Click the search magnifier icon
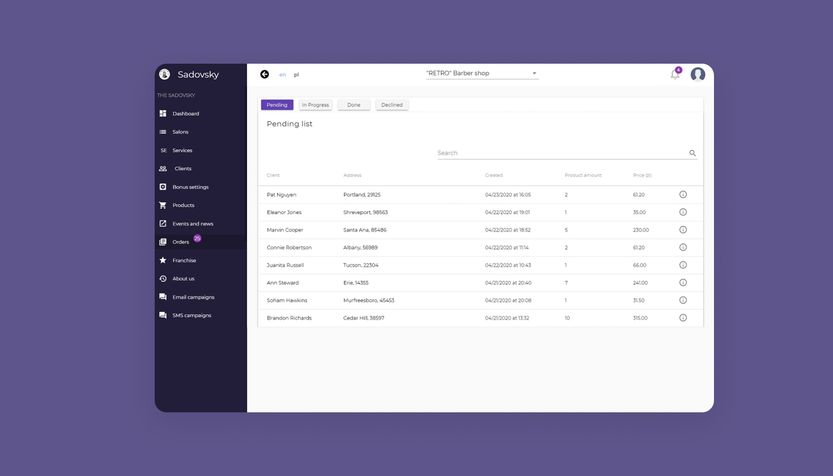This screenshot has height=476, width=833. (692, 153)
